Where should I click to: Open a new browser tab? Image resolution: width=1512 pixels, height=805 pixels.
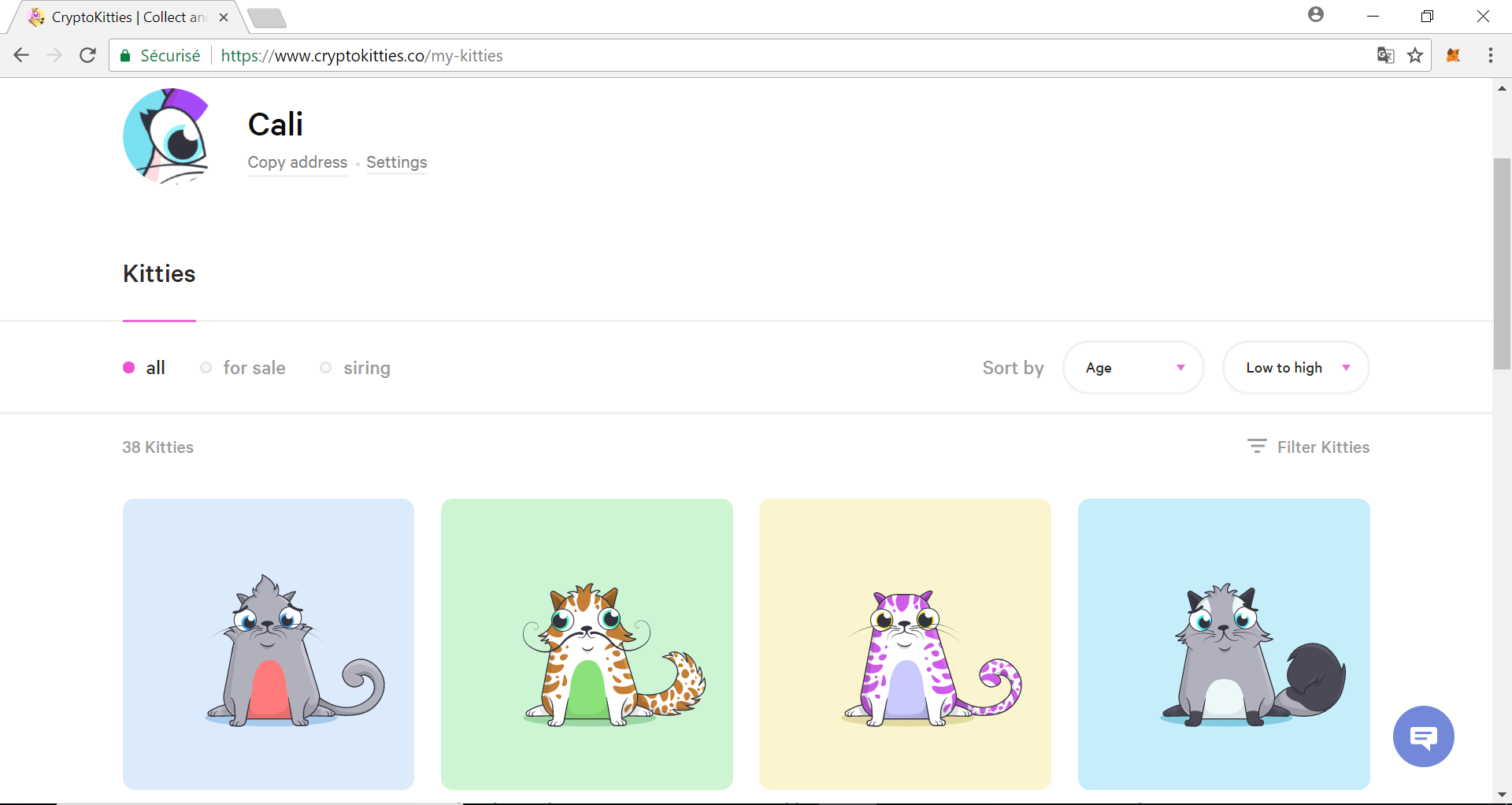[266, 18]
